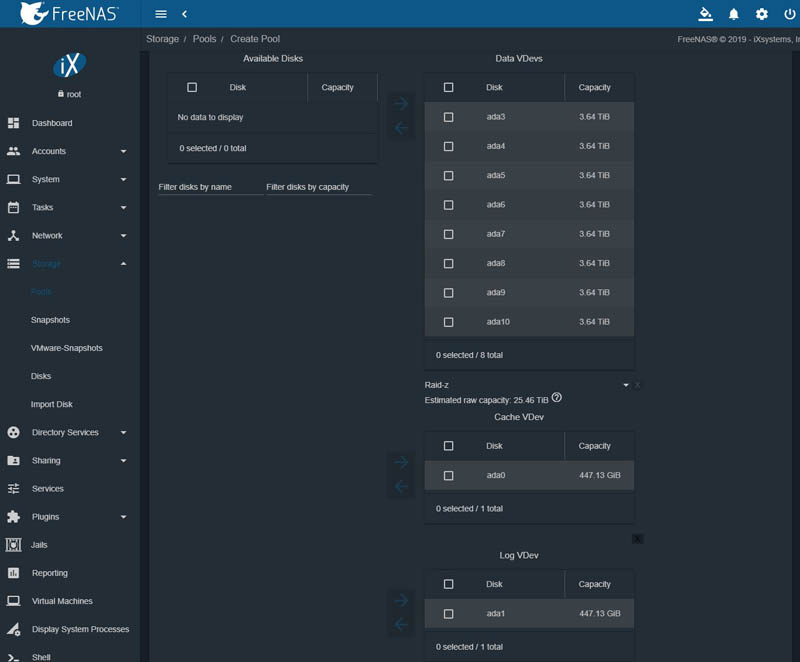
Task: Click left arrow to remove Cache VDev disk
Action: click(401, 487)
